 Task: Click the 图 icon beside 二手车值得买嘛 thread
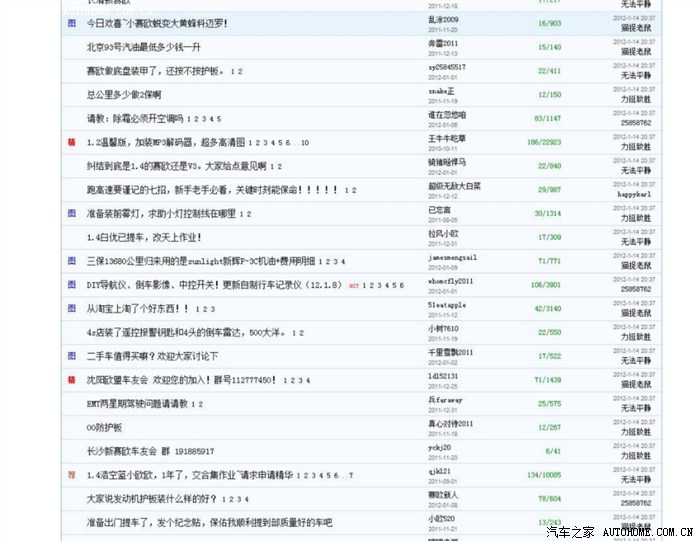(71, 356)
